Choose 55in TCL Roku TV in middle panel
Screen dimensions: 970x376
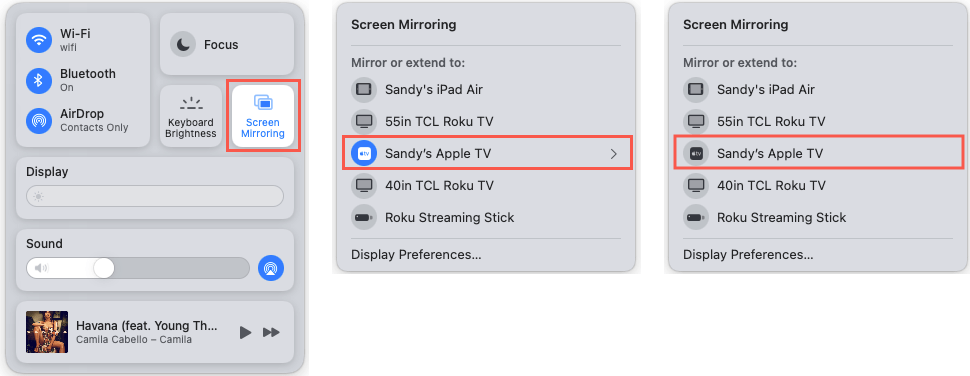coord(486,122)
